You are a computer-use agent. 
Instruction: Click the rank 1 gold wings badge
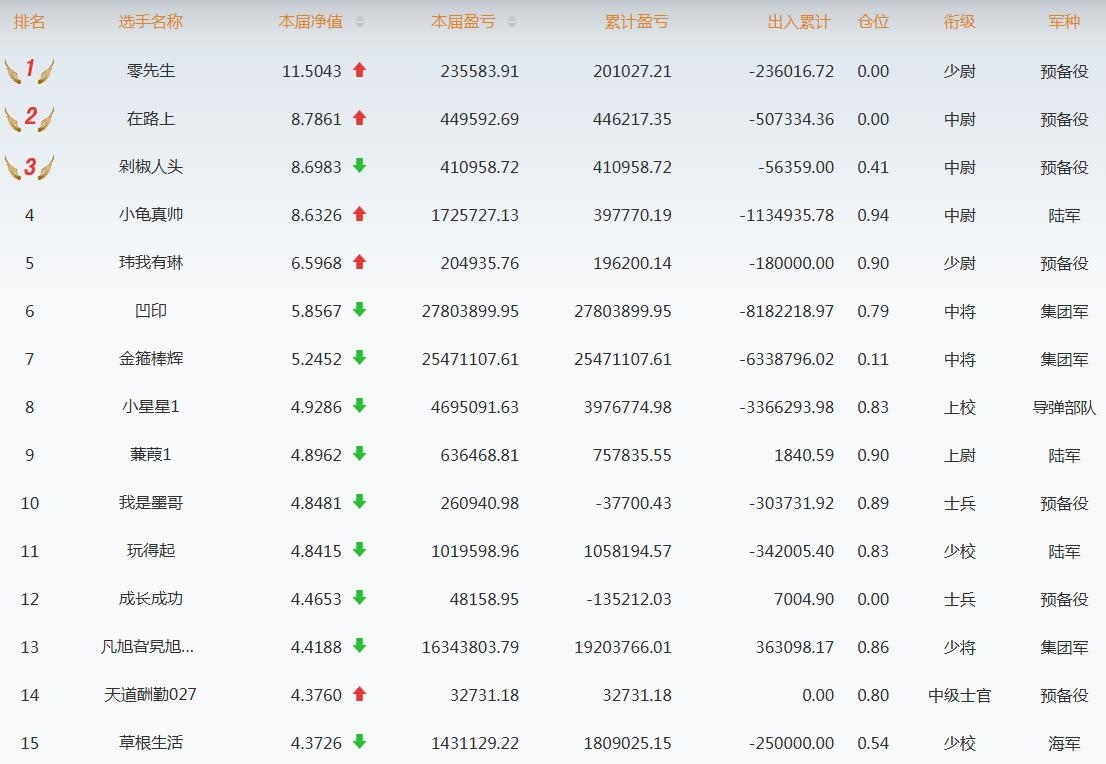29,71
